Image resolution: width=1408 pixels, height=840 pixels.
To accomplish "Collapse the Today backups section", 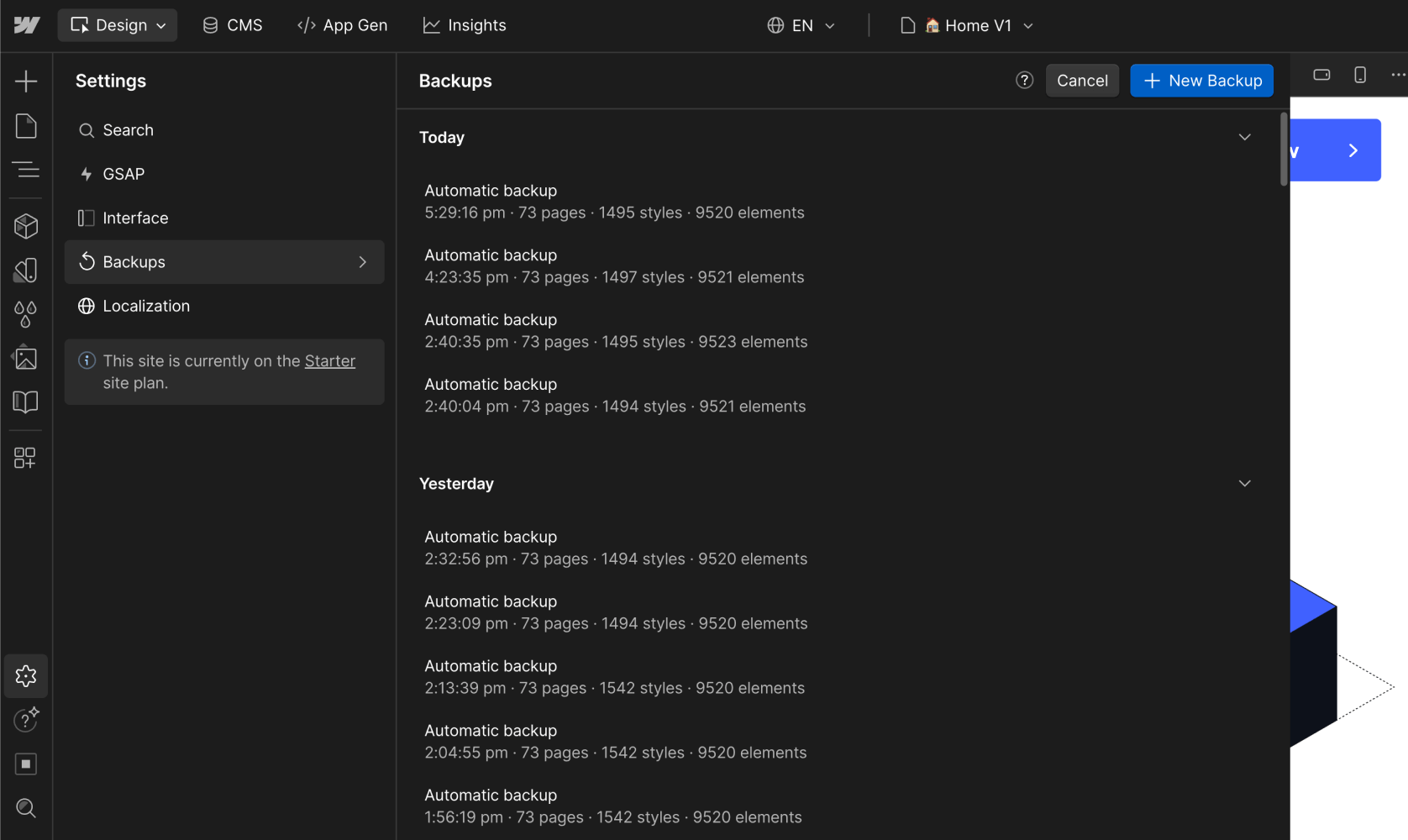I will click(1244, 136).
